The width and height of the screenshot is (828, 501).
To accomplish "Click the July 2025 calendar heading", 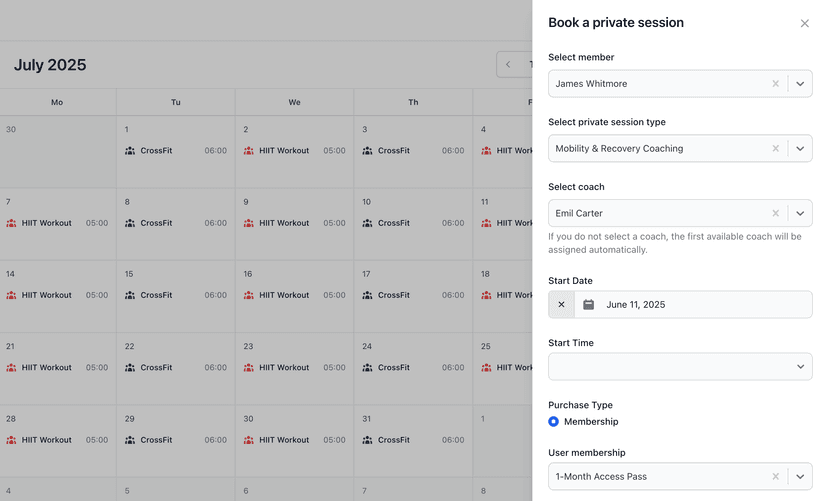I will tap(50, 65).
